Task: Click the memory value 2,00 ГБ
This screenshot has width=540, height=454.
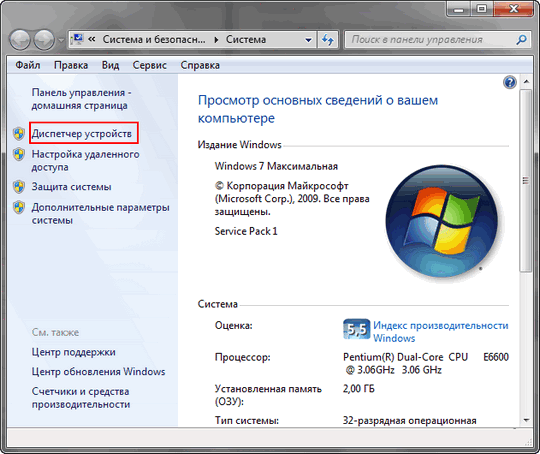Action: pos(359,389)
